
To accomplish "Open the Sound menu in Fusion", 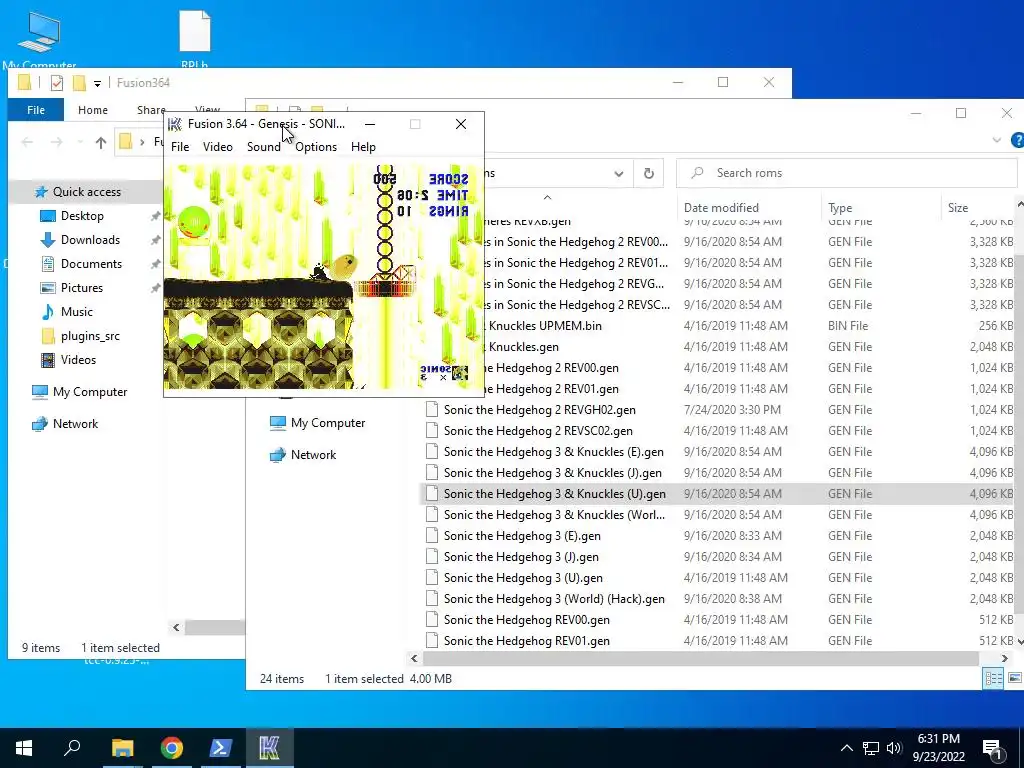I will click(263, 147).
